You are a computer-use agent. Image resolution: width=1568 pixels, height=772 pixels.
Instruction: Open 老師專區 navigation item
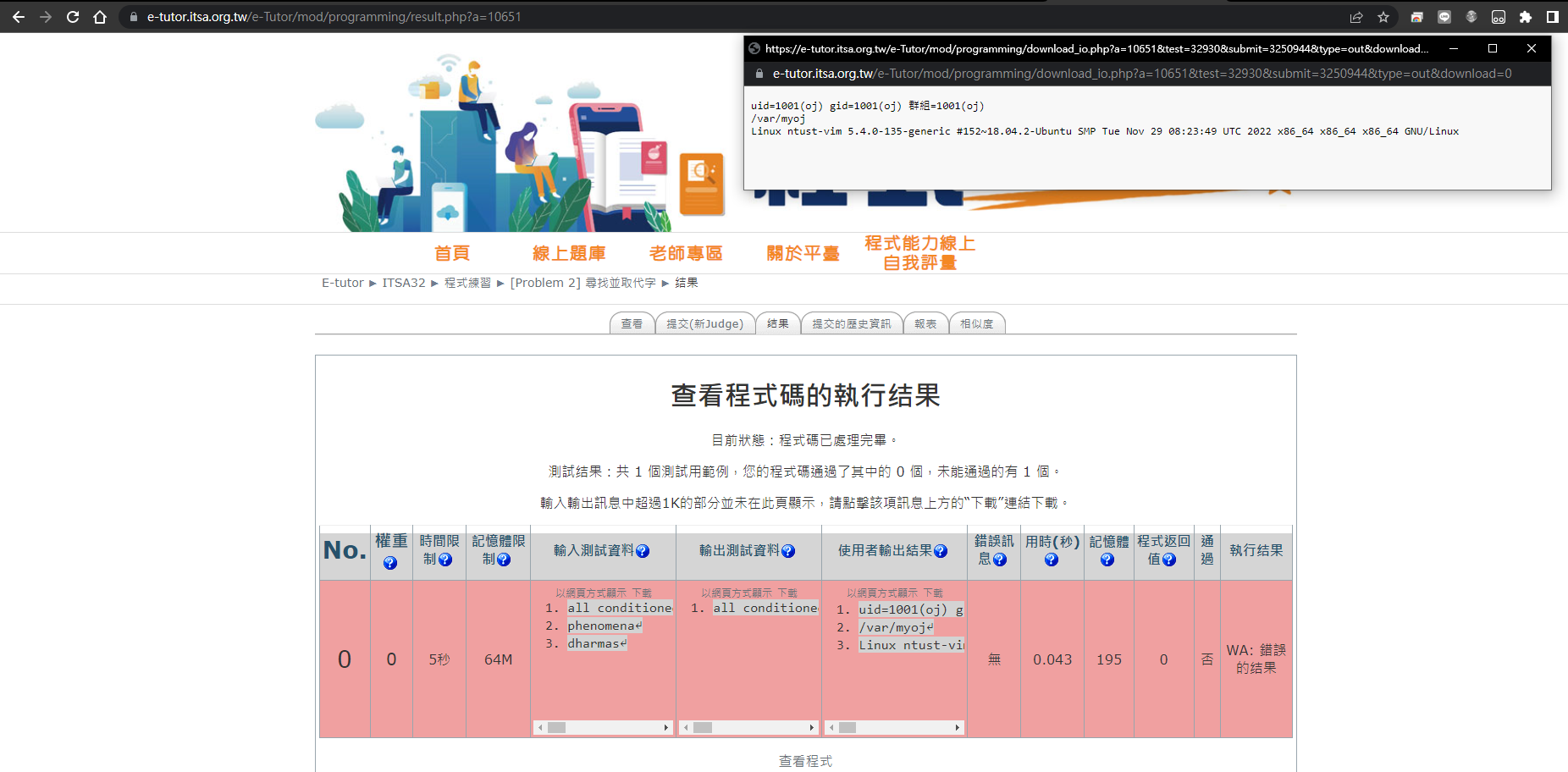(x=686, y=253)
